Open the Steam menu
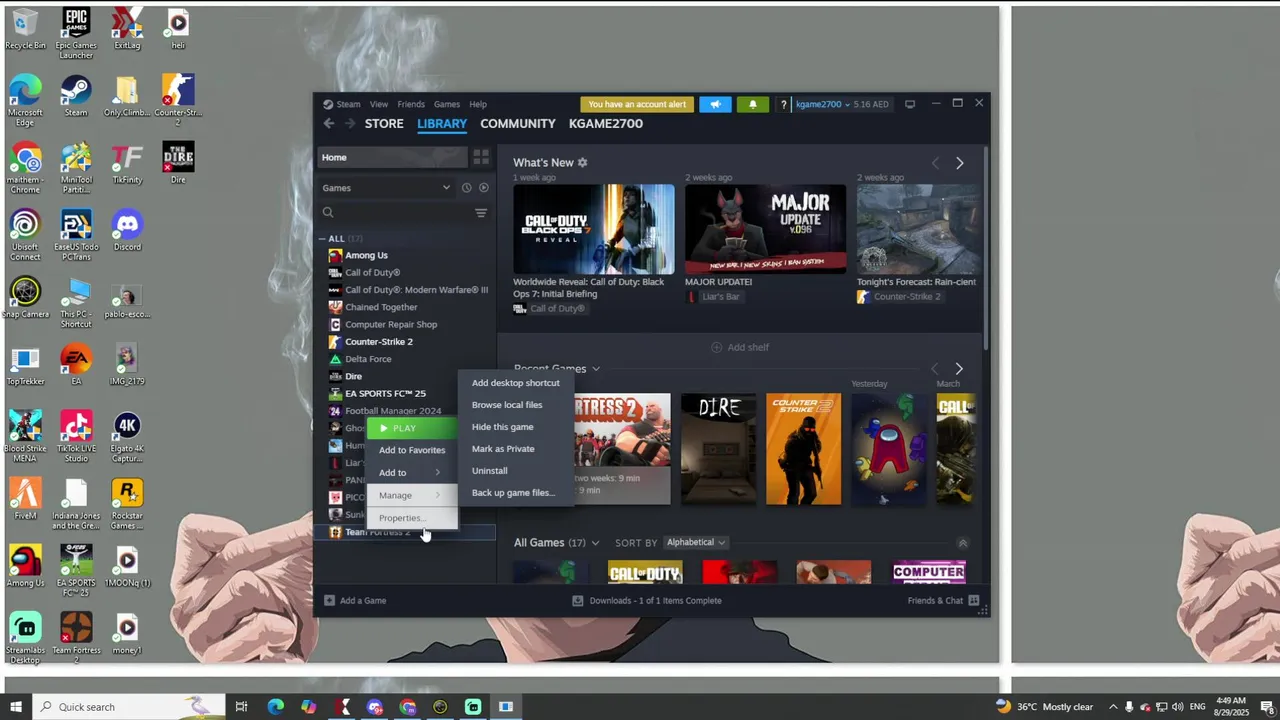Viewport: 1280px width, 720px height. 348,104
